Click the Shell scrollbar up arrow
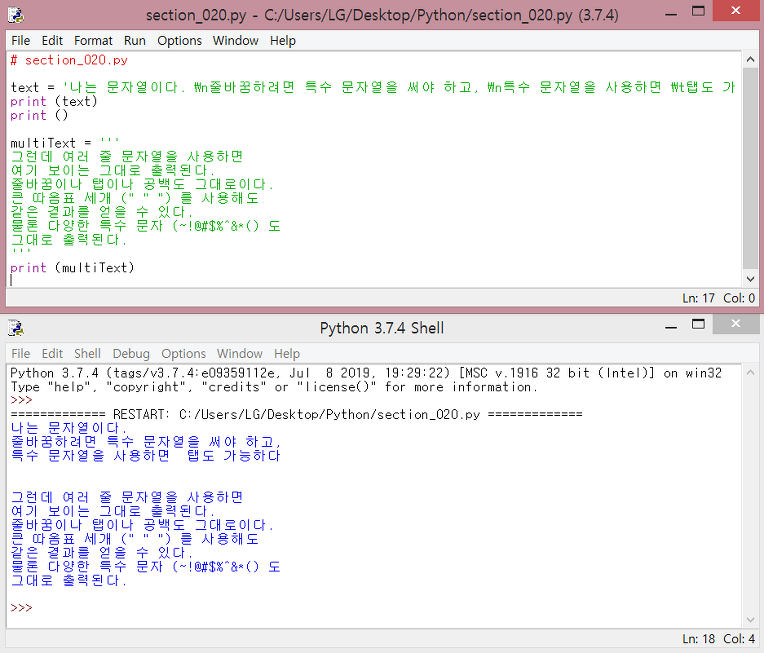Screen dimensions: 764x653 750,372
